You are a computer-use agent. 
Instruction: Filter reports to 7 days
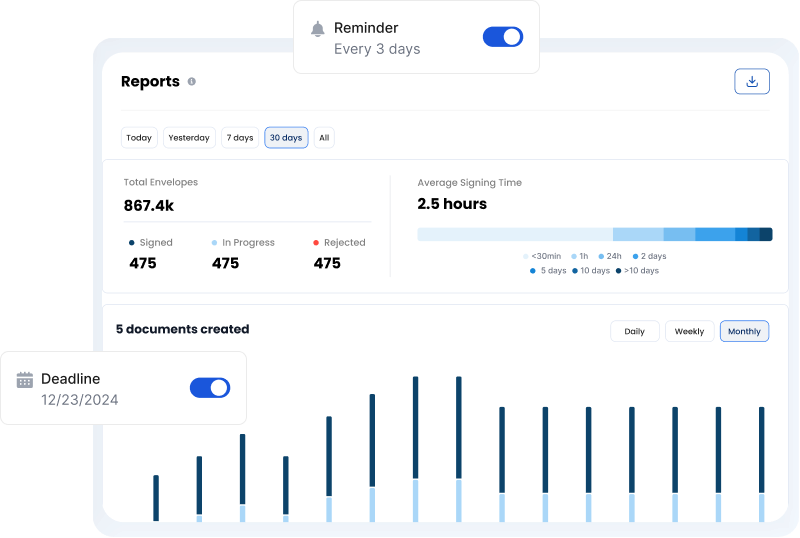point(239,138)
